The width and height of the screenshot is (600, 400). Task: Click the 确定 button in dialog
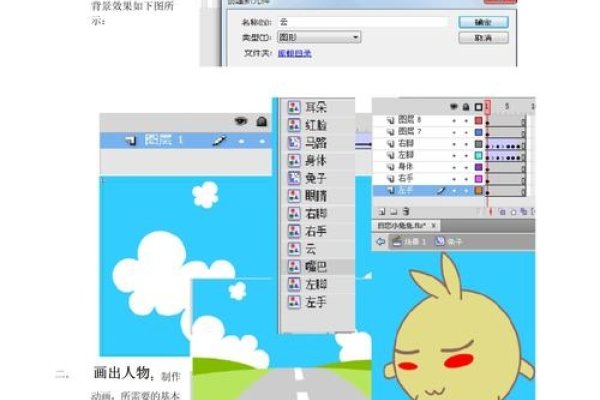pyautogui.click(x=483, y=22)
